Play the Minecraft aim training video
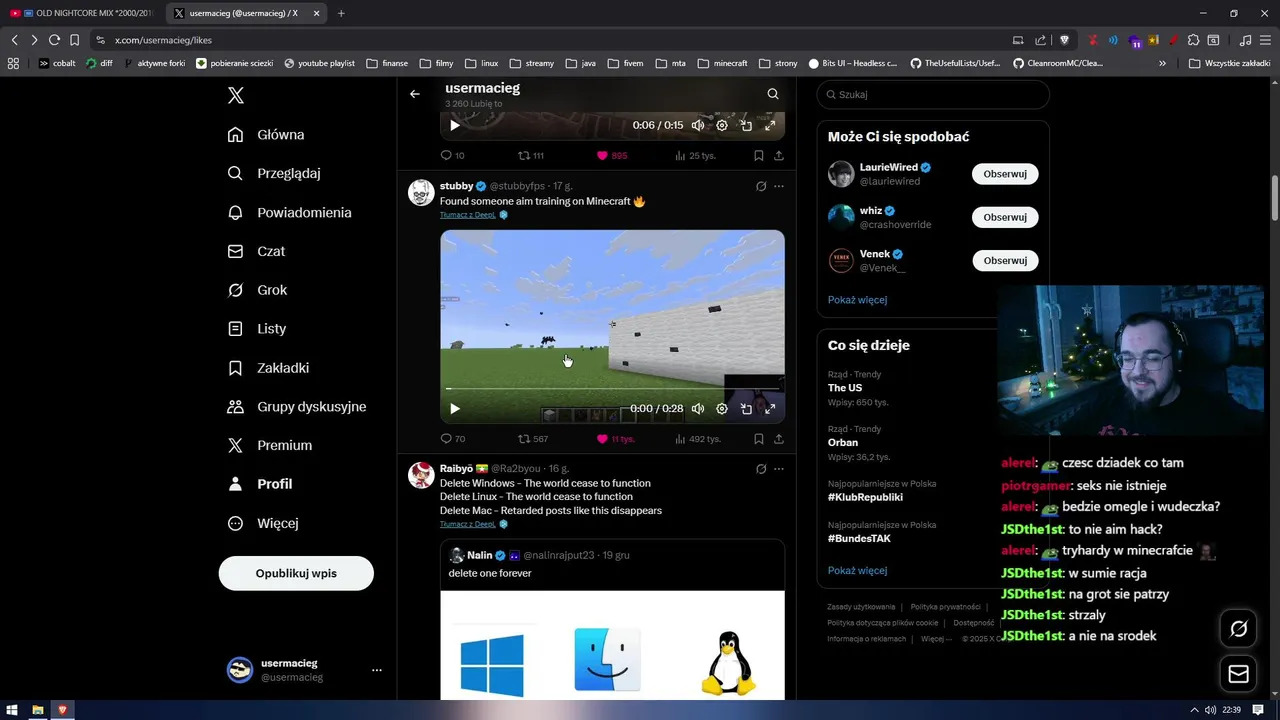 [455, 409]
